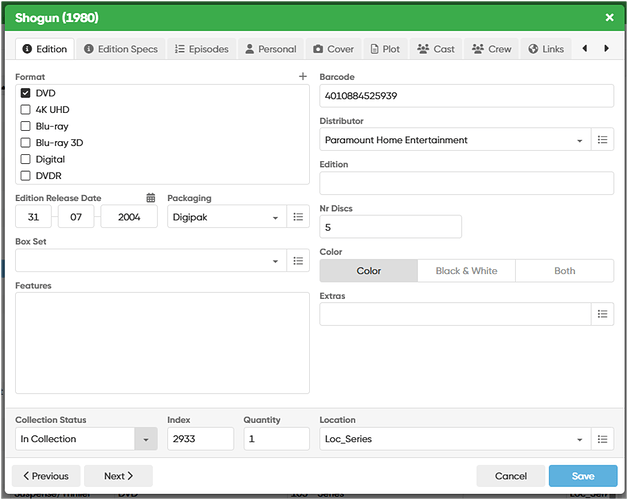The image size is (628, 500).
Task: Click the Save button
Action: (x=582, y=476)
